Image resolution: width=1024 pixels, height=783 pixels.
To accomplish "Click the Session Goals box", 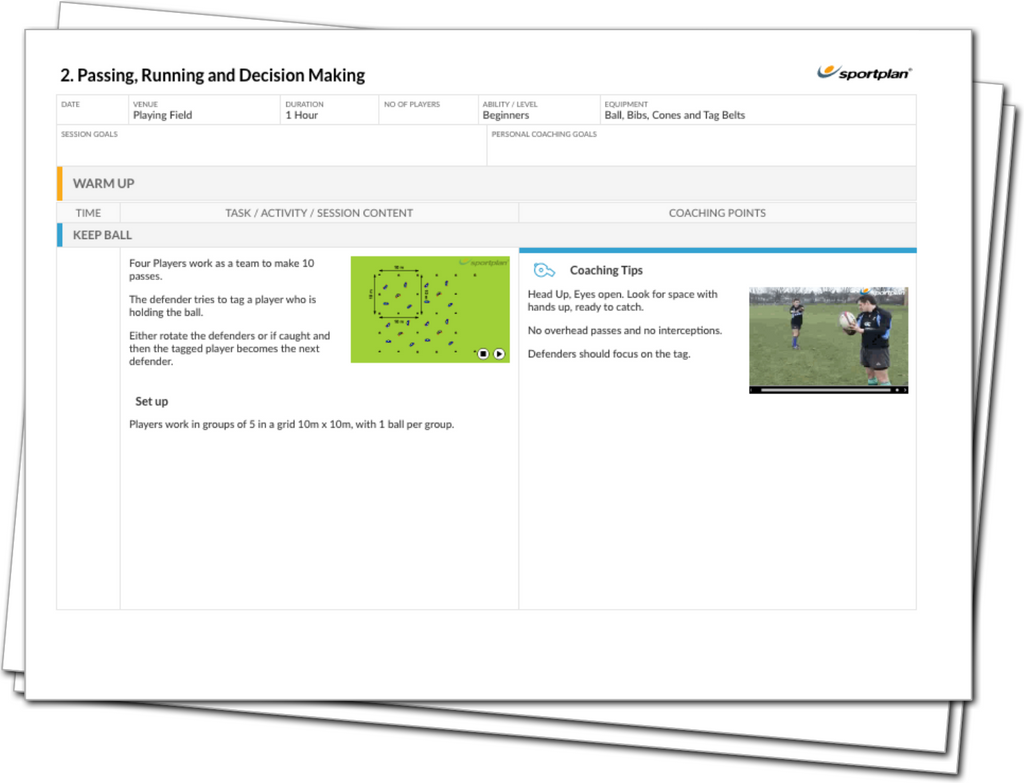I will [x=272, y=145].
